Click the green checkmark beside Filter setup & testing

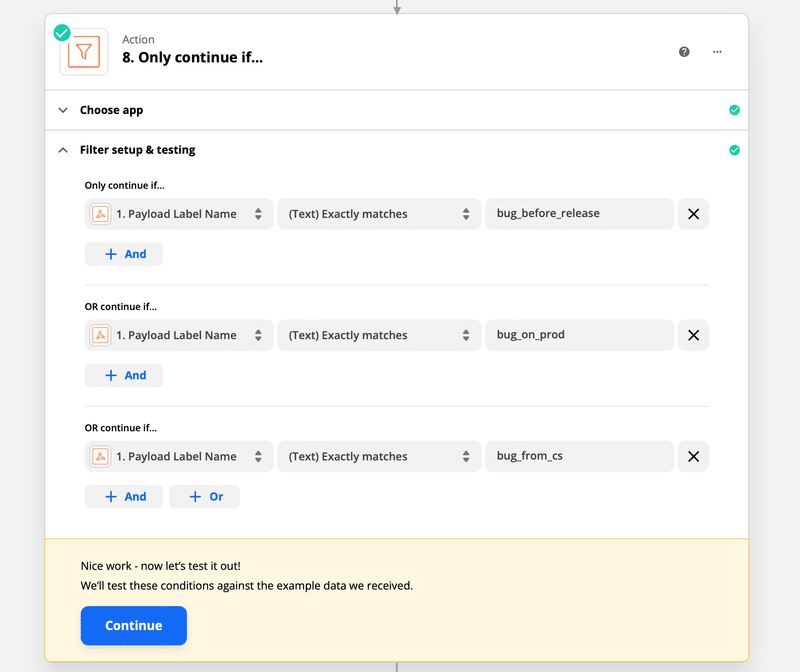[734, 150]
